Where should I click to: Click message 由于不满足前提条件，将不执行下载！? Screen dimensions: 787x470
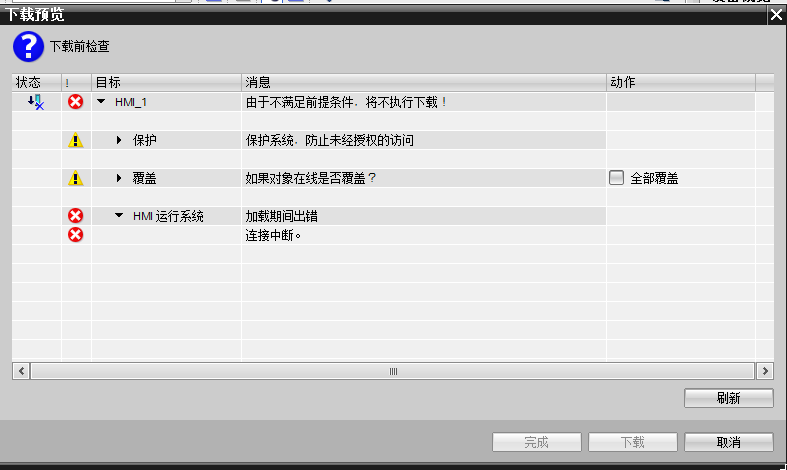346,102
